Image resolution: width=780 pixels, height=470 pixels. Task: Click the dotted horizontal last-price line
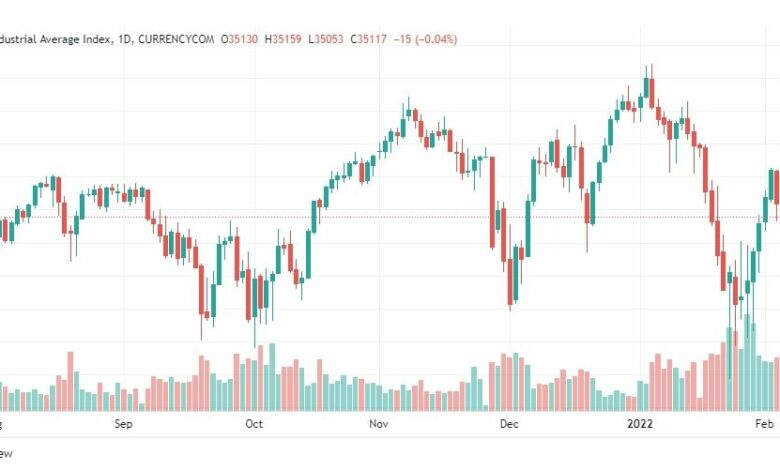(x=390, y=217)
